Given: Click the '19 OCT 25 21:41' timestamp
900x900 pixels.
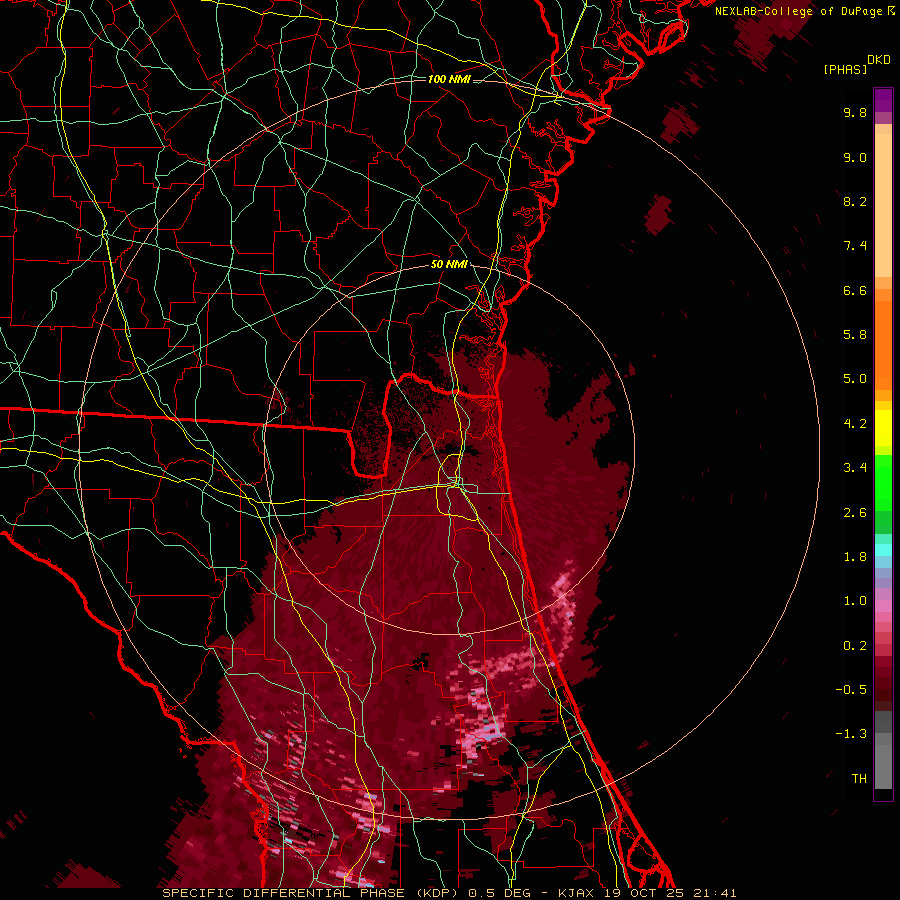Looking at the screenshot, I should 670,893.
